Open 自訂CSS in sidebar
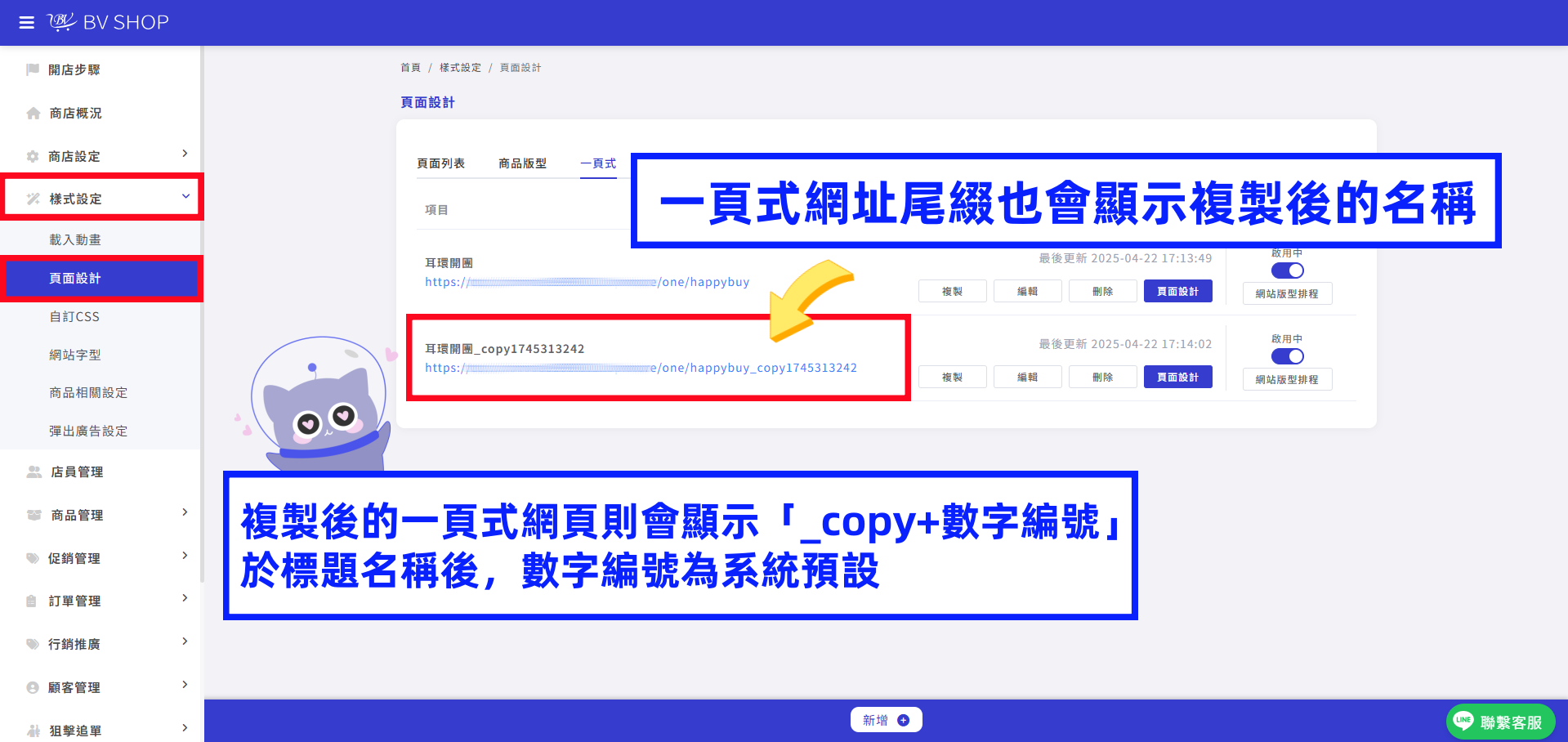This screenshot has width=1568, height=742. 74,316
